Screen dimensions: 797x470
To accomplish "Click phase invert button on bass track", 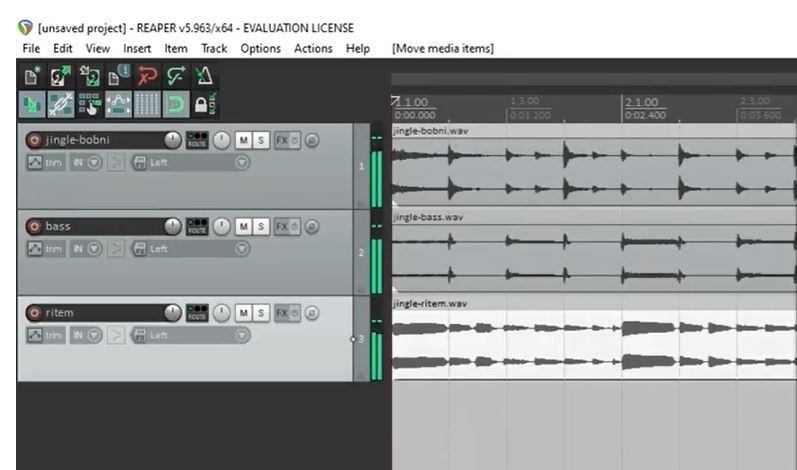I will click(x=312, y=227).
